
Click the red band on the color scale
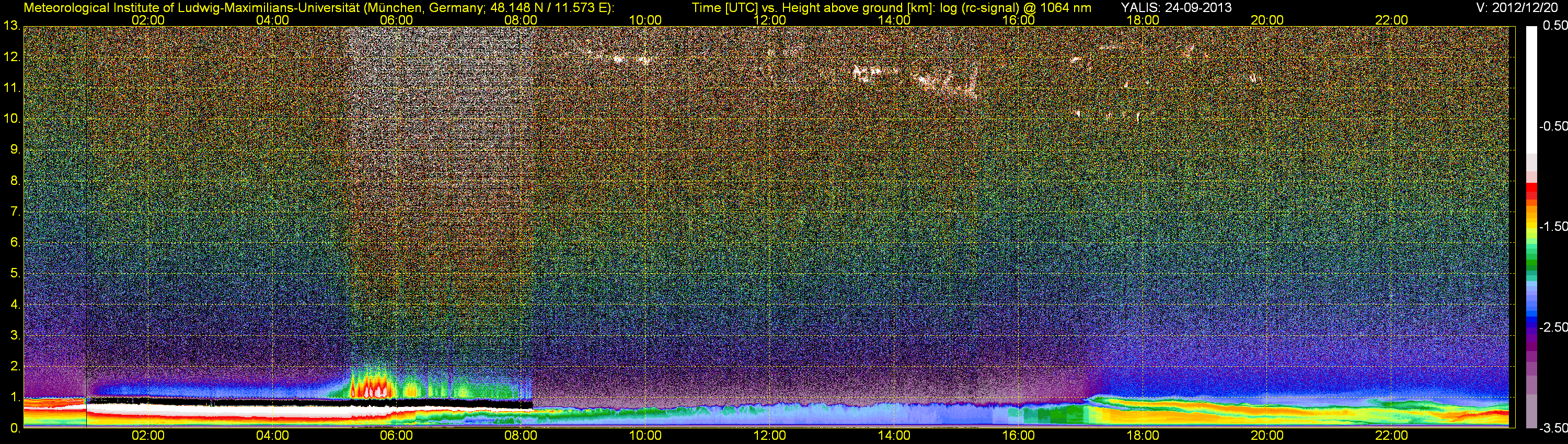pos(1531,193)
